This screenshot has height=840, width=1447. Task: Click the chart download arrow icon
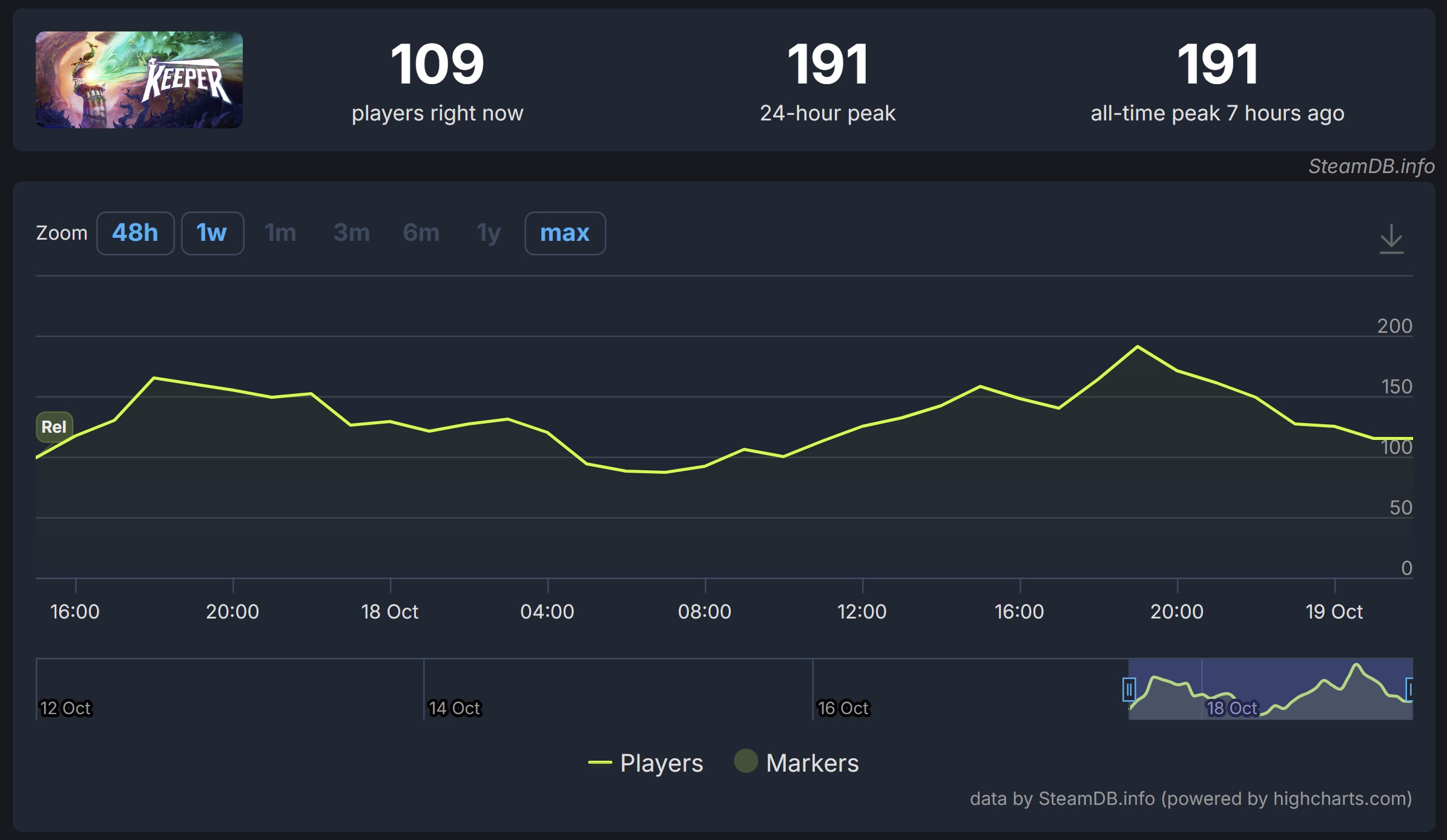[1391, 238]
